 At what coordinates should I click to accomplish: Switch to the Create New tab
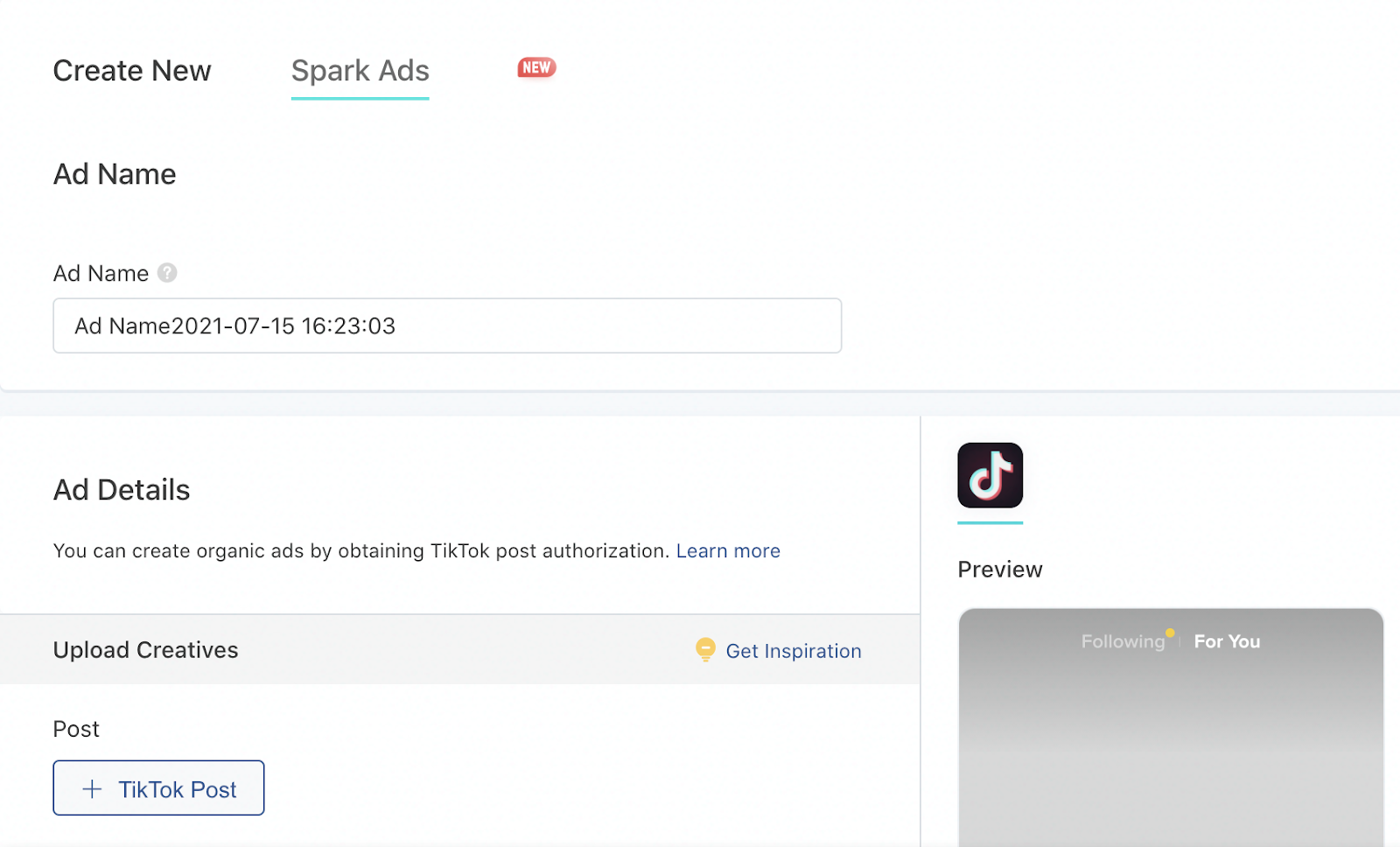click(132, 71)
